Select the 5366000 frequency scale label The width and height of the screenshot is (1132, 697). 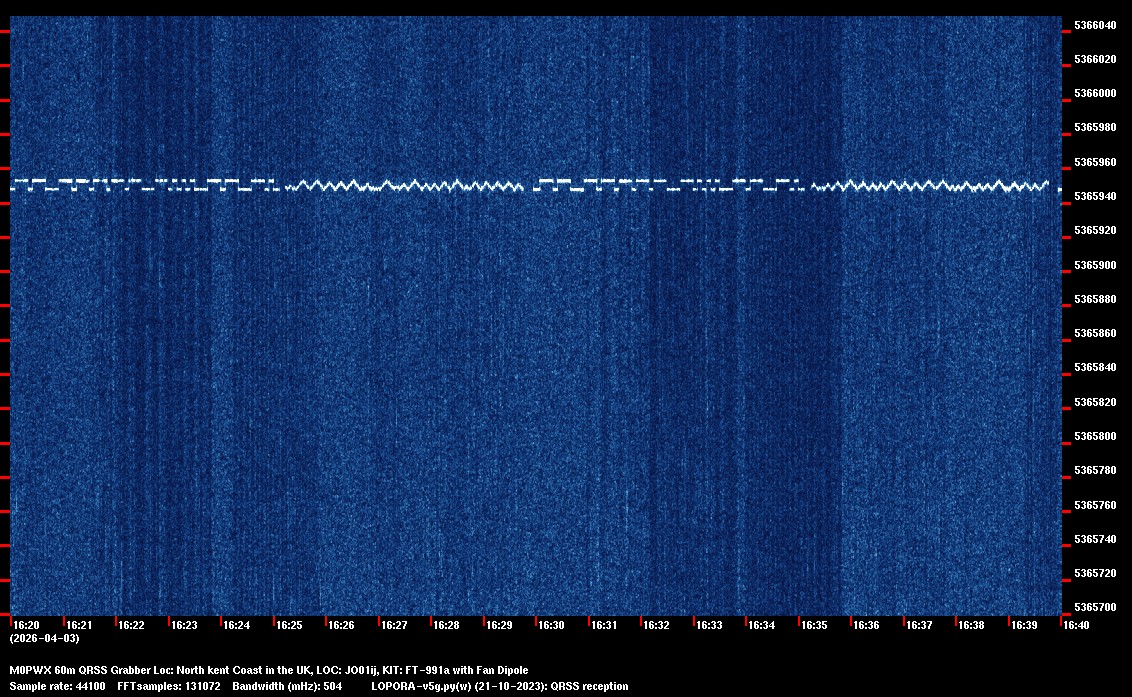1095,93
